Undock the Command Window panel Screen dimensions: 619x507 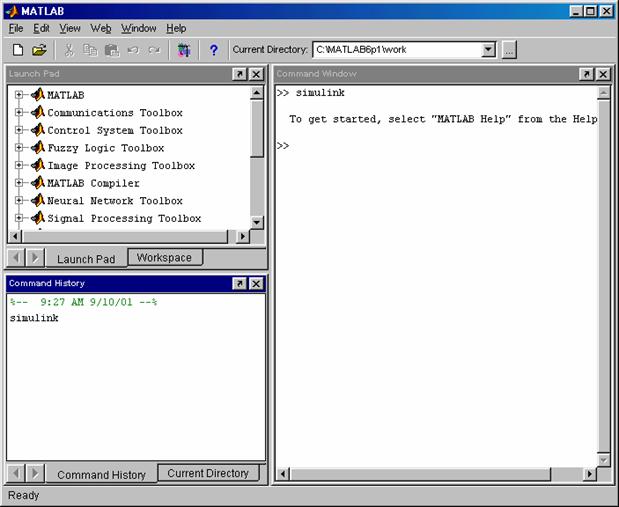point(588,74)
